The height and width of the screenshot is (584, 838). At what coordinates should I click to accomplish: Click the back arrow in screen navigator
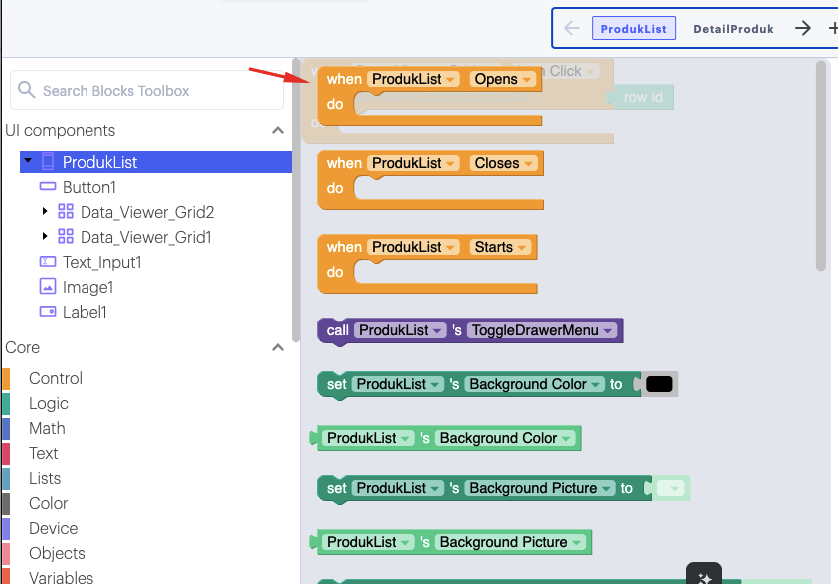tap(572, 28)
